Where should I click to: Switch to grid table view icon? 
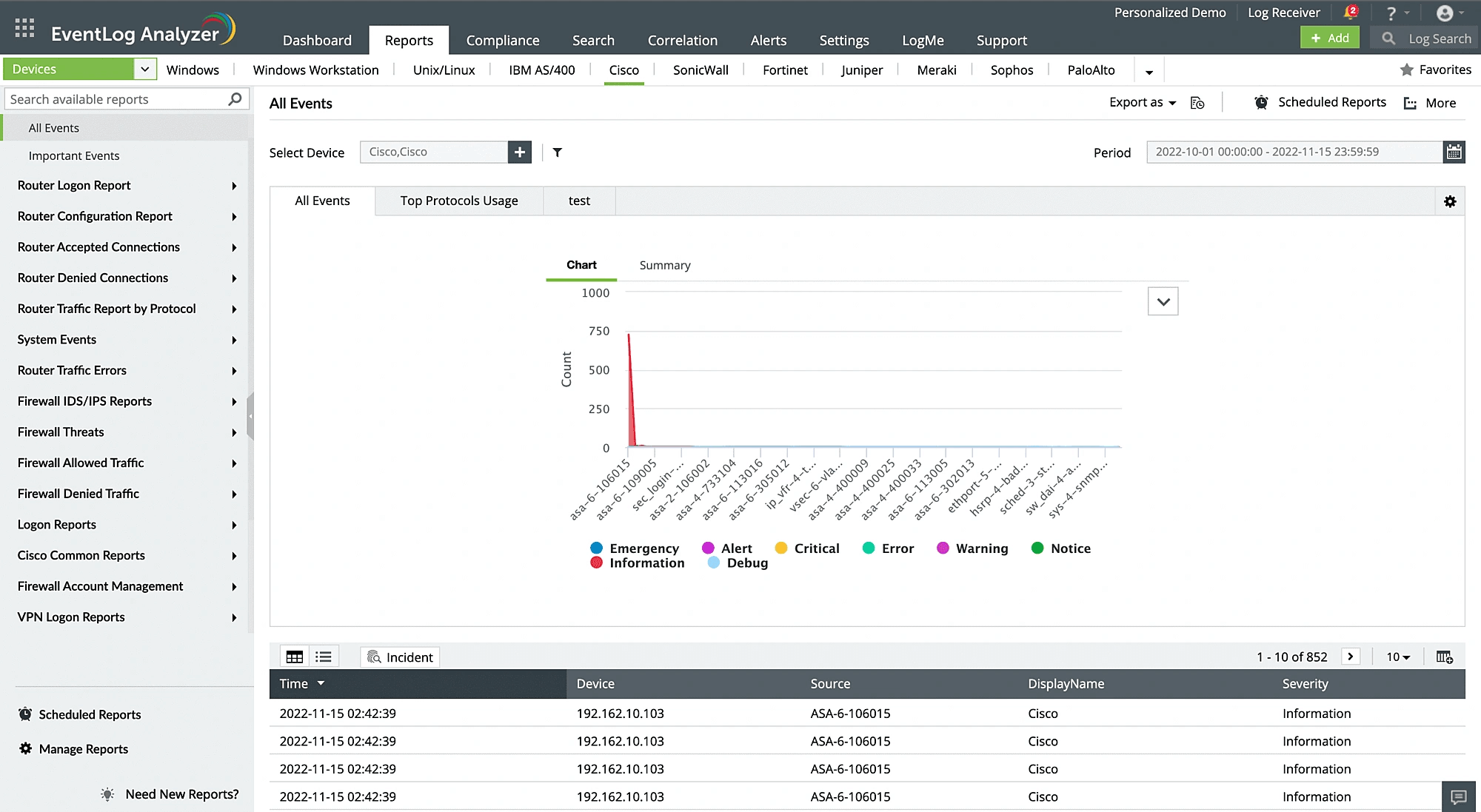[295, 657]
